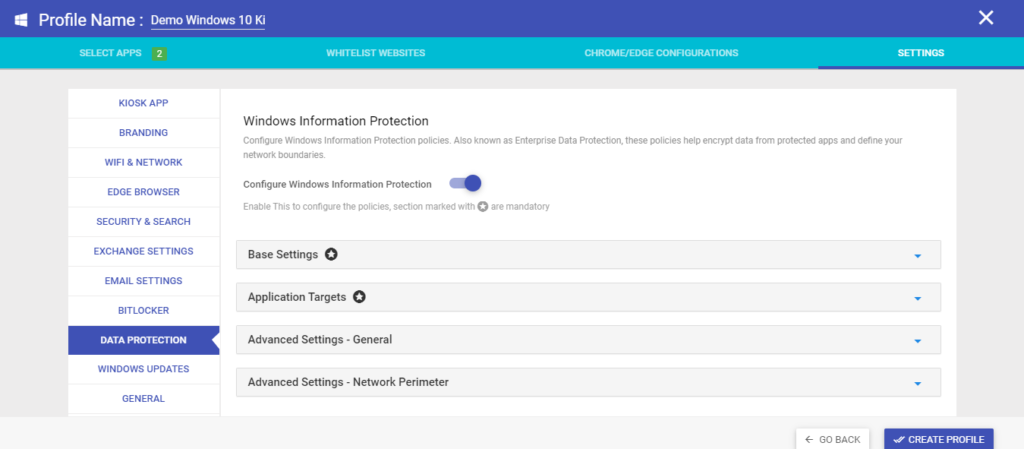
Task: Switch to the Whitelist Websites tab
Action: click(x=376, y=53)
